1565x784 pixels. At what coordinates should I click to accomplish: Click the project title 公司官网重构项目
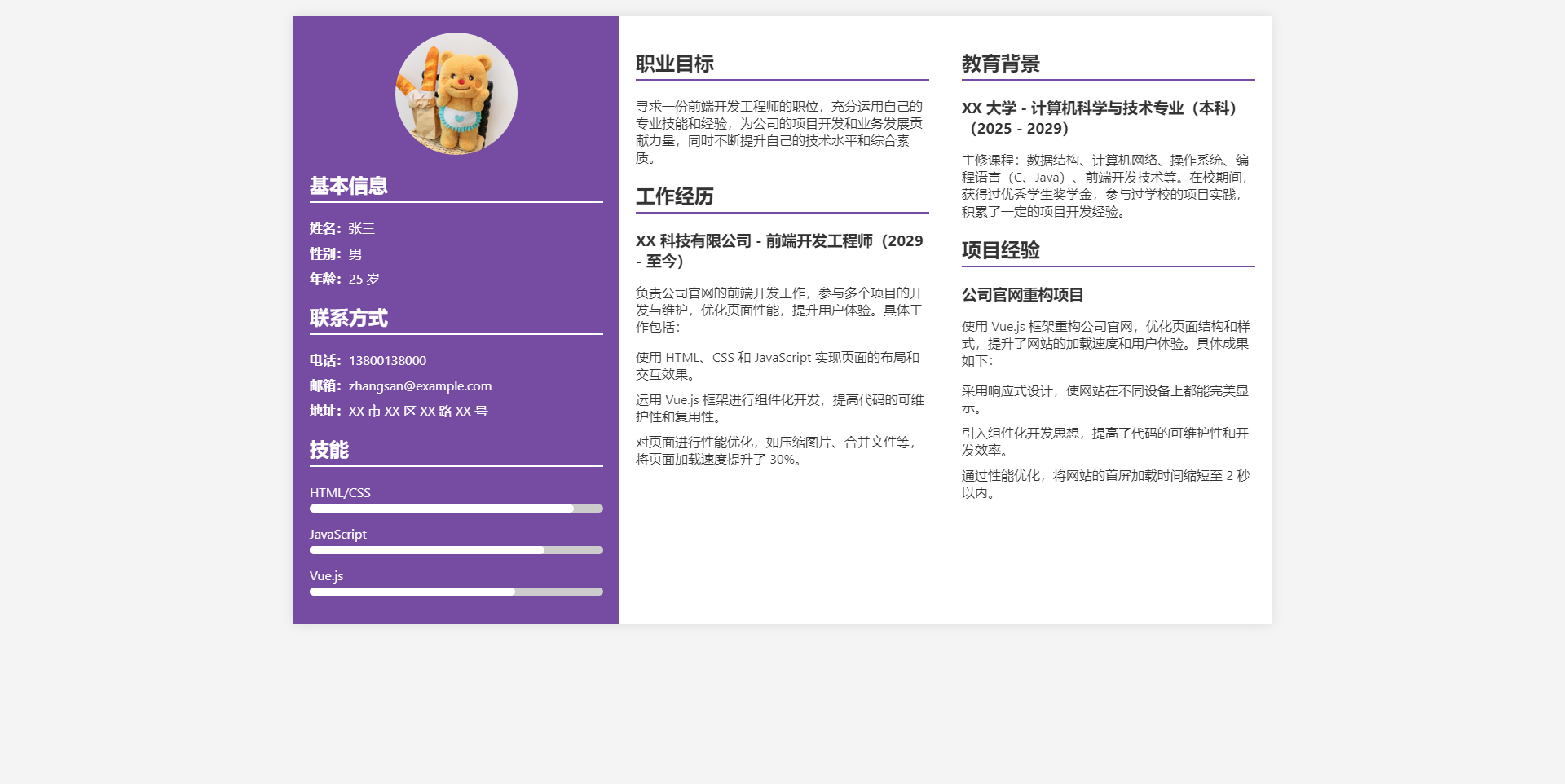[x=1023, y=295]
